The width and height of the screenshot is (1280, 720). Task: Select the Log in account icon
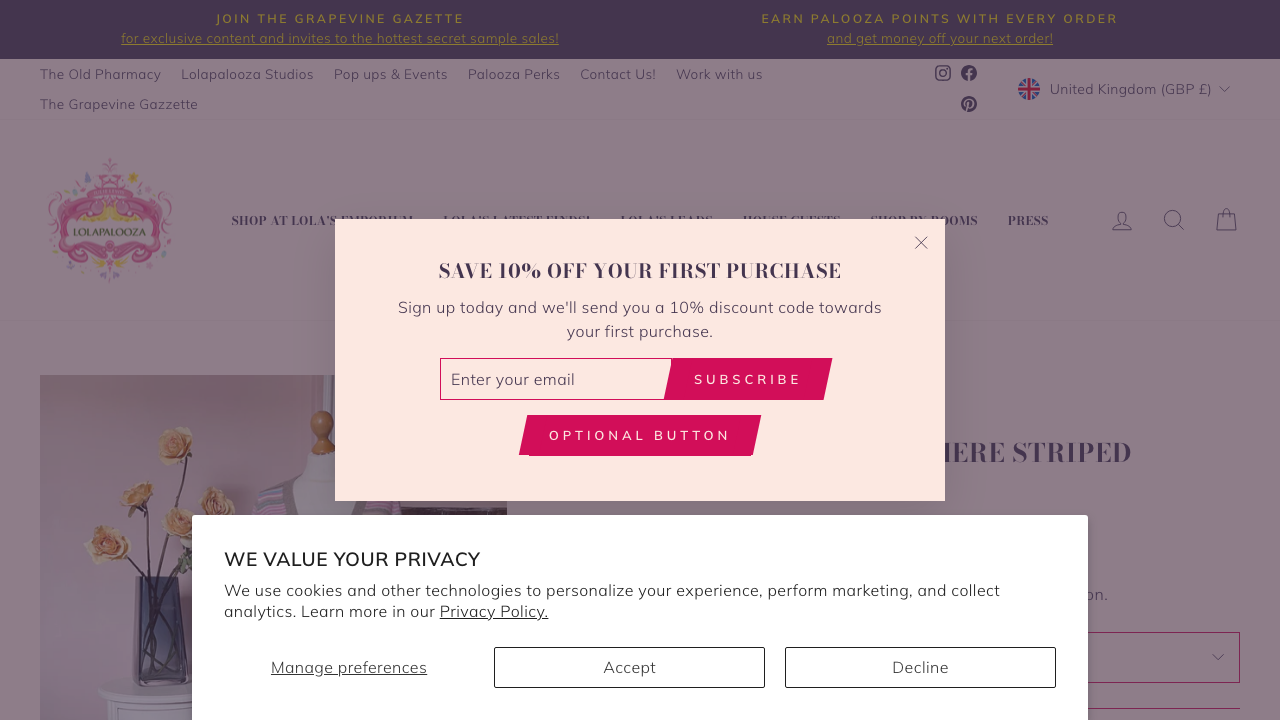[1122, 219]
